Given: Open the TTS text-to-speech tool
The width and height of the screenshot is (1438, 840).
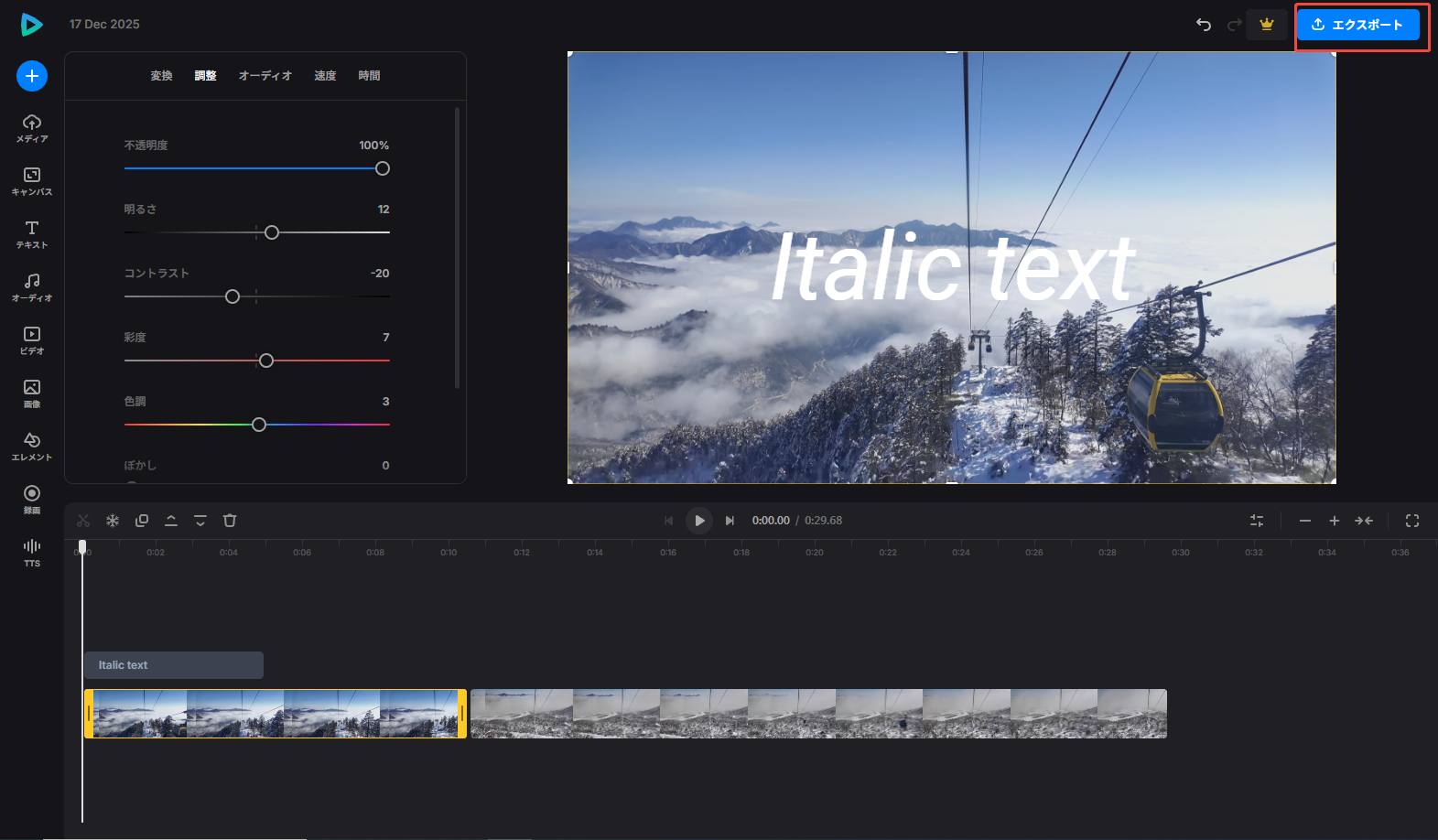Looking at the screenshot, I should point(32,553).
